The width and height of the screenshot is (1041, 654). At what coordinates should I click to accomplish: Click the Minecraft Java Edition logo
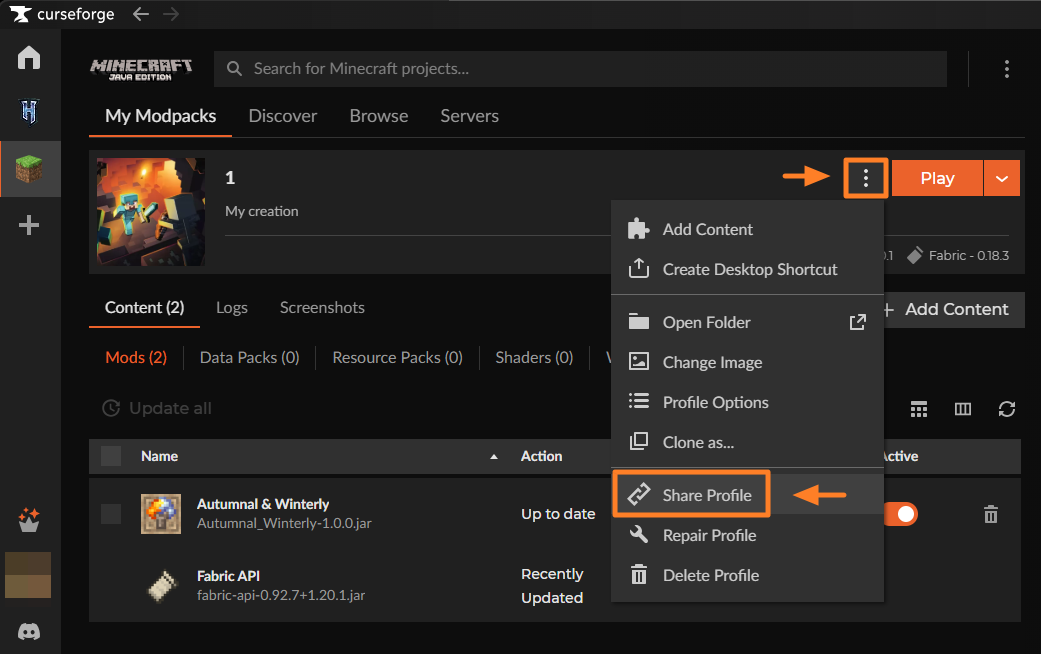[141, 69]
